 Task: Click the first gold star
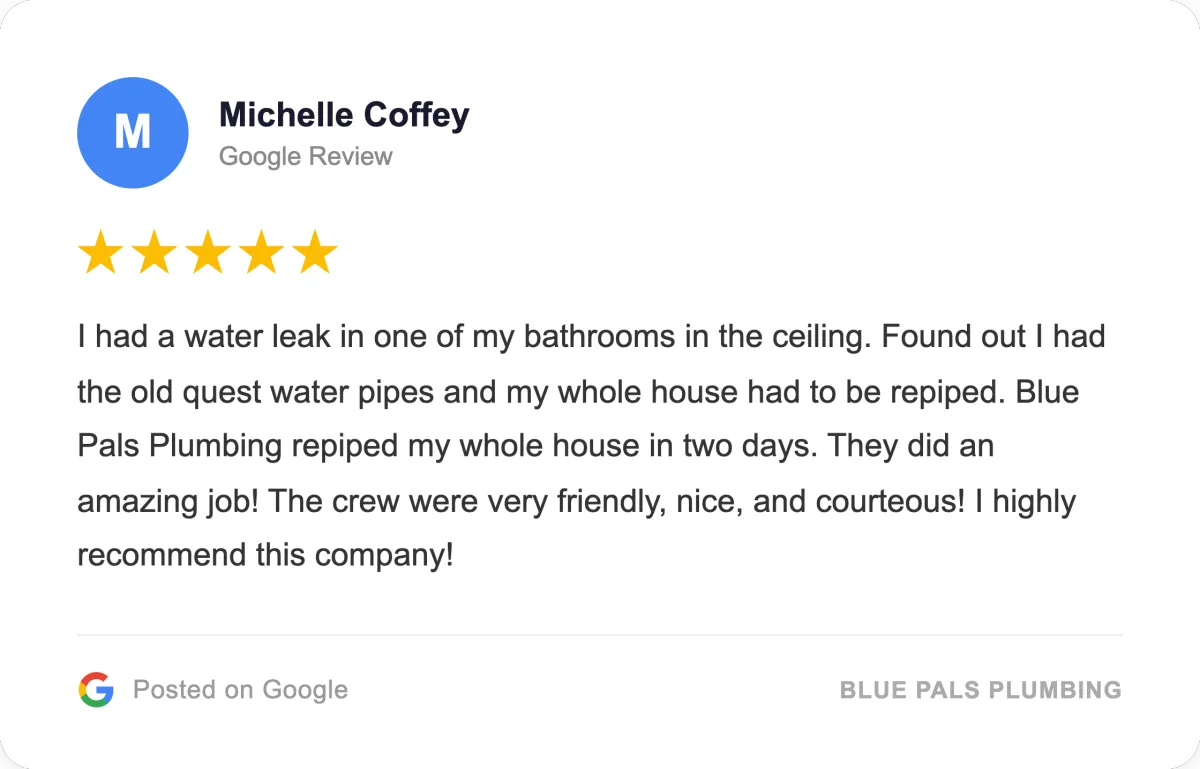pos(99,253)
